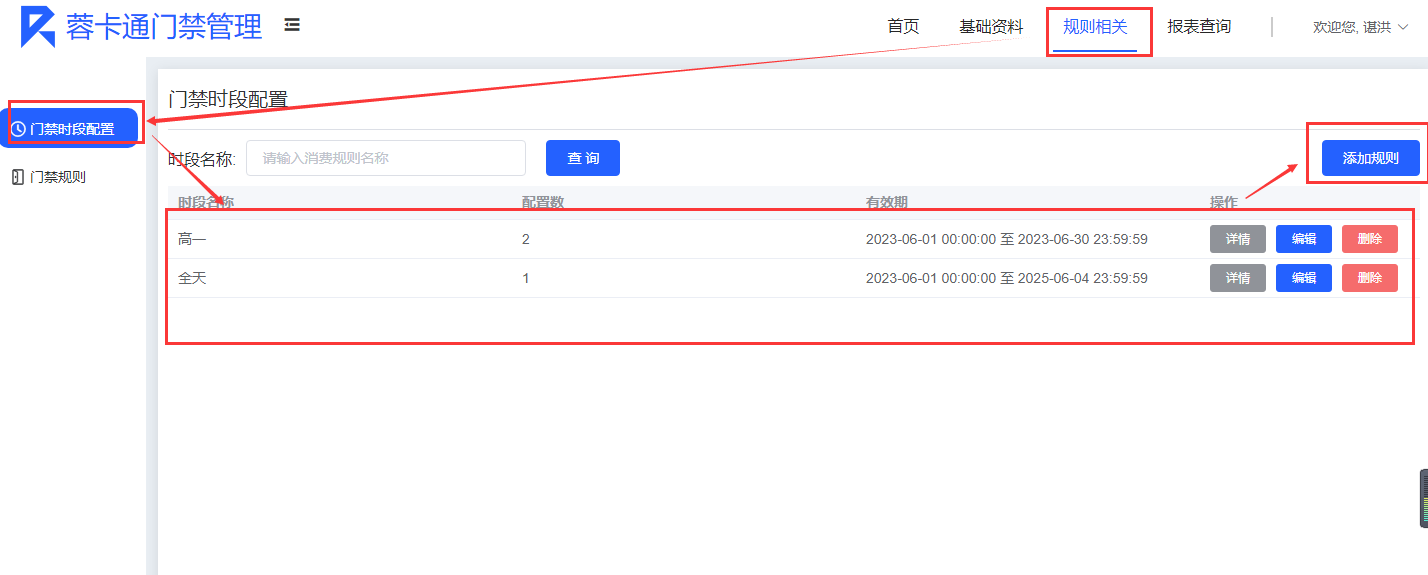This screenshot has width=1428, height=575.
Task: Click the door icon beside 门禁规则
Action: (17, 177)
